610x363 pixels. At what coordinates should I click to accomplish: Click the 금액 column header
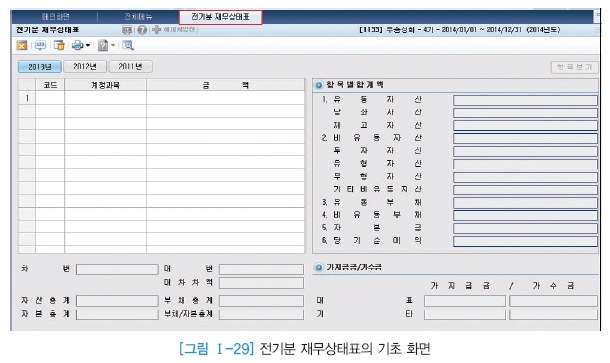(x=226, y=85)
